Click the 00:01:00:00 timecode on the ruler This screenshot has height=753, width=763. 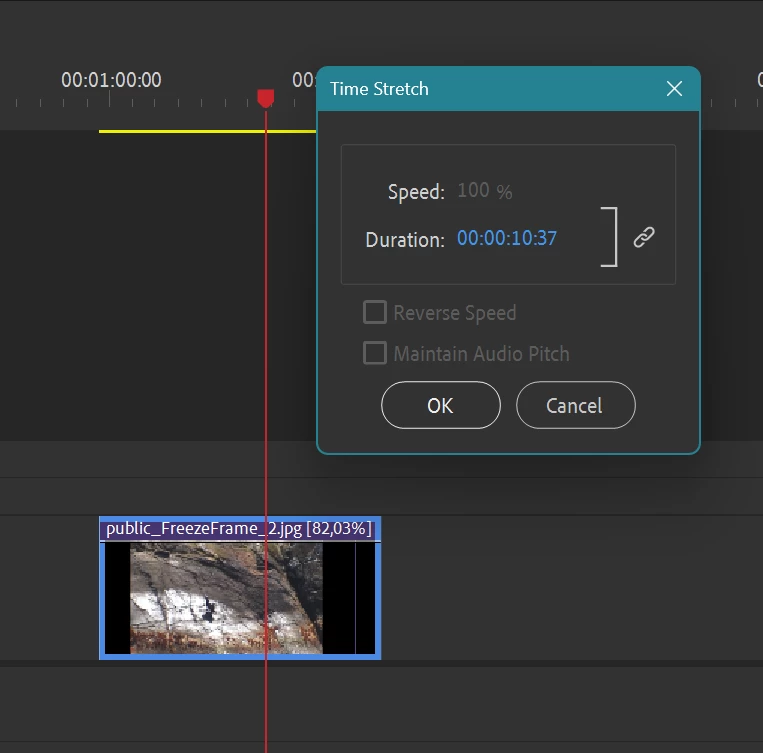111,80
